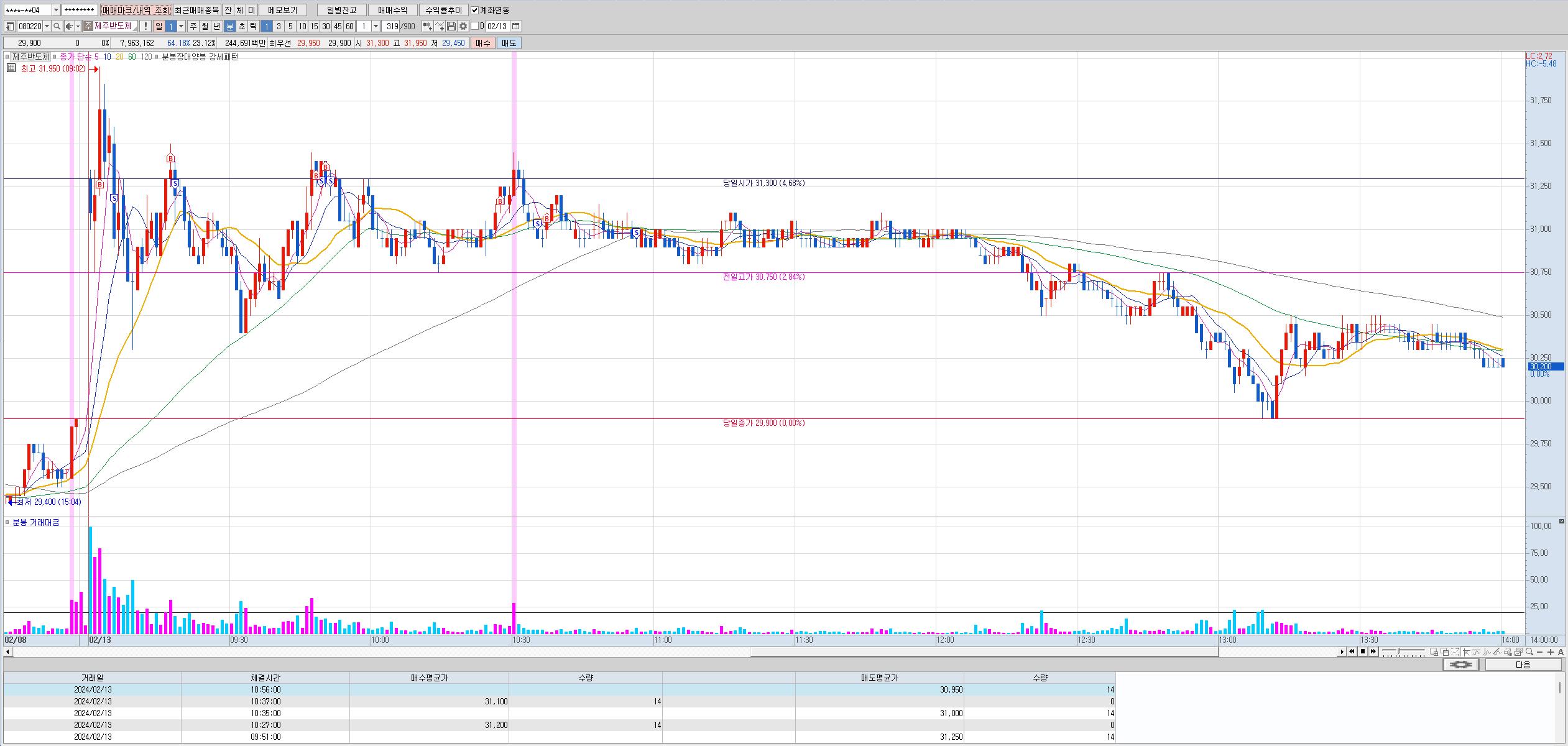
Task: Click the minus zoom-out icon
Action: point(1539,652)
